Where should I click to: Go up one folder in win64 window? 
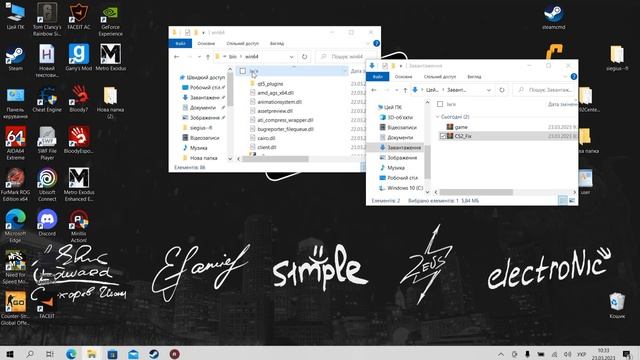(x=208, y=57)
